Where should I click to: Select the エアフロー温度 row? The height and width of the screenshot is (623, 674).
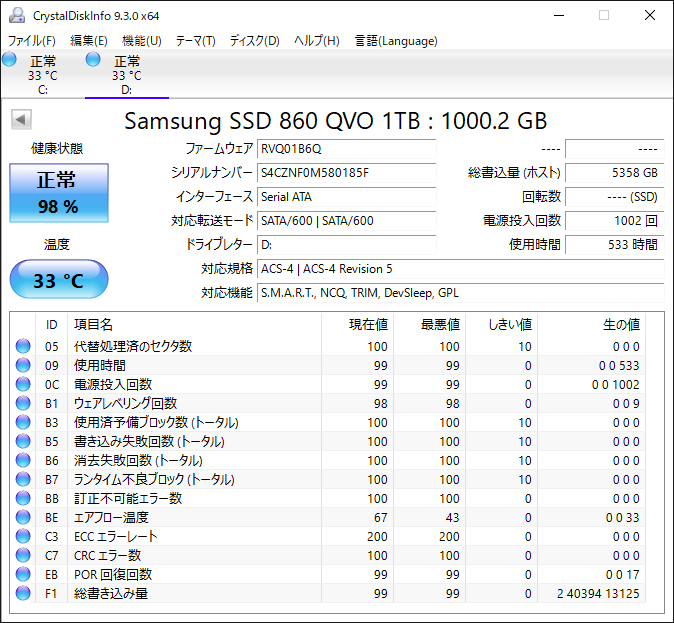[x=328, y=517]
